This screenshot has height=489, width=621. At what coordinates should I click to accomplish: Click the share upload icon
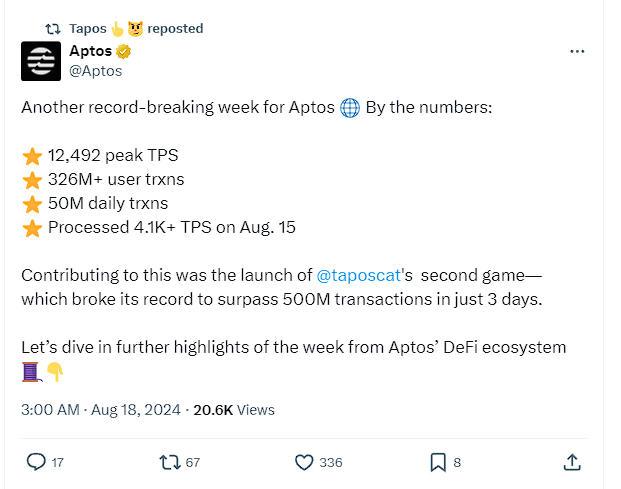(x=572, y=462)
